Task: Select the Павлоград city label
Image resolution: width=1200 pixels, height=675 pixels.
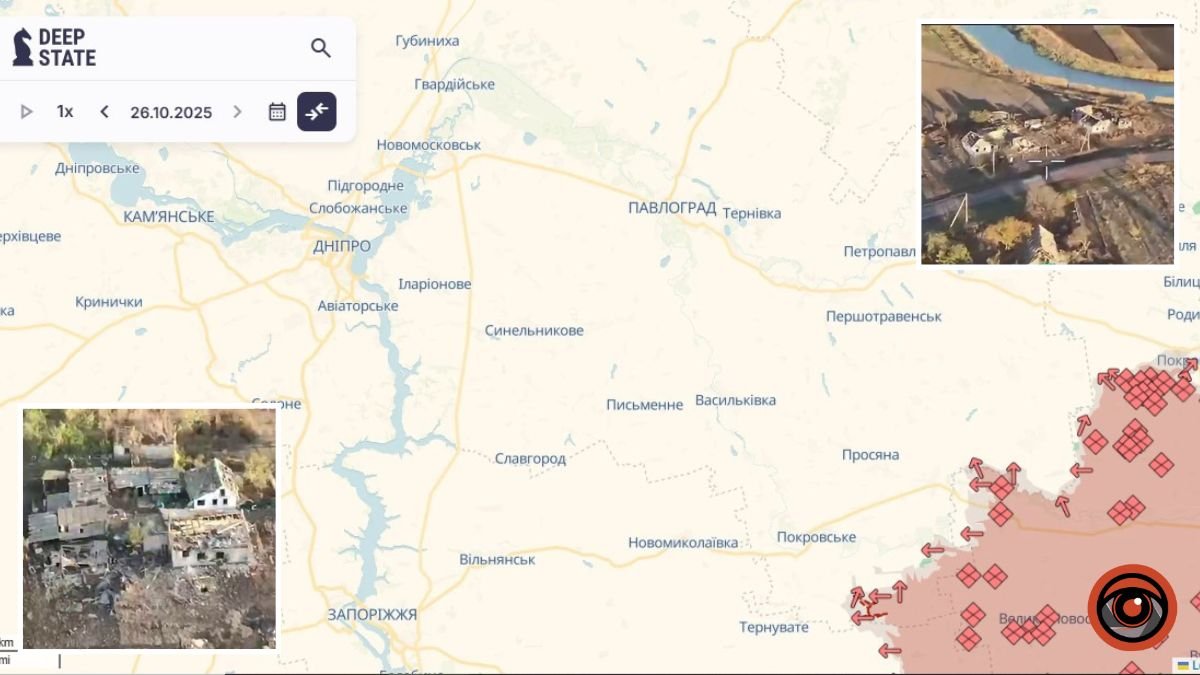Action: point(672,208)
